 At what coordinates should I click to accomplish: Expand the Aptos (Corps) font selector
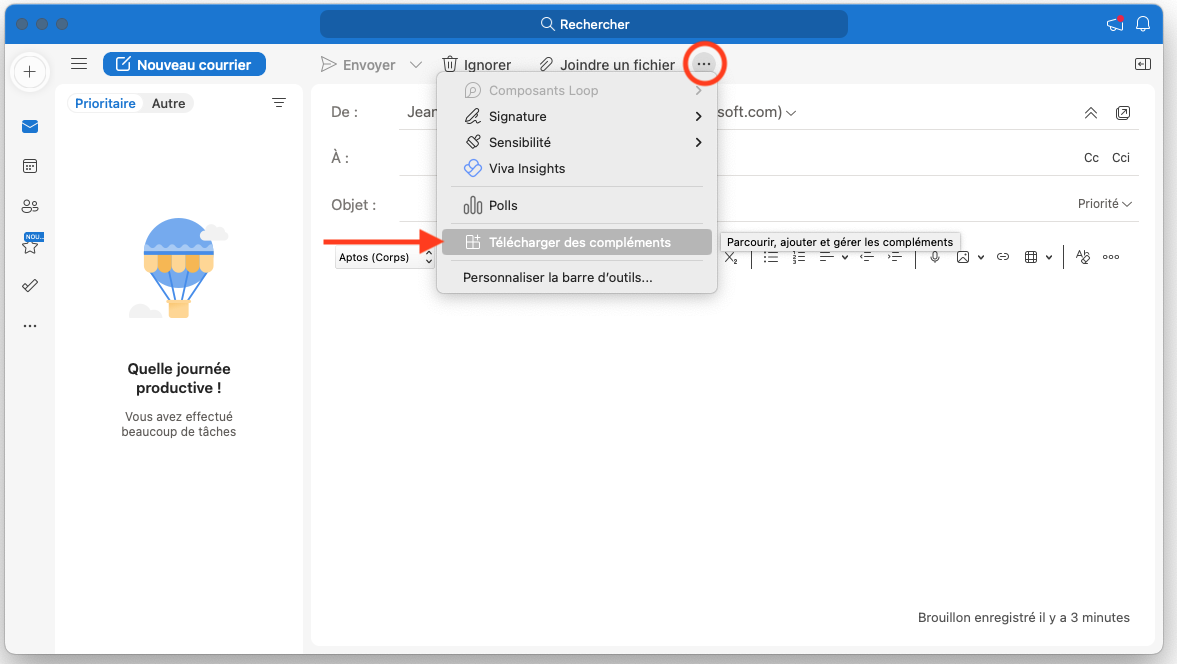tap(385, 257)
